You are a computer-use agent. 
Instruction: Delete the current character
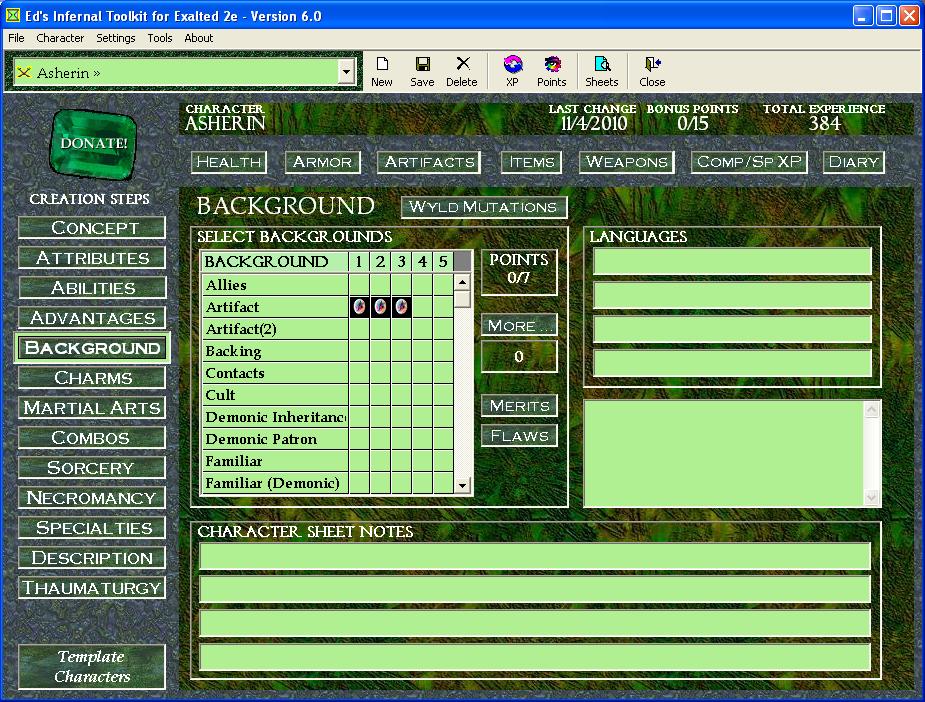tap(462, 72)
